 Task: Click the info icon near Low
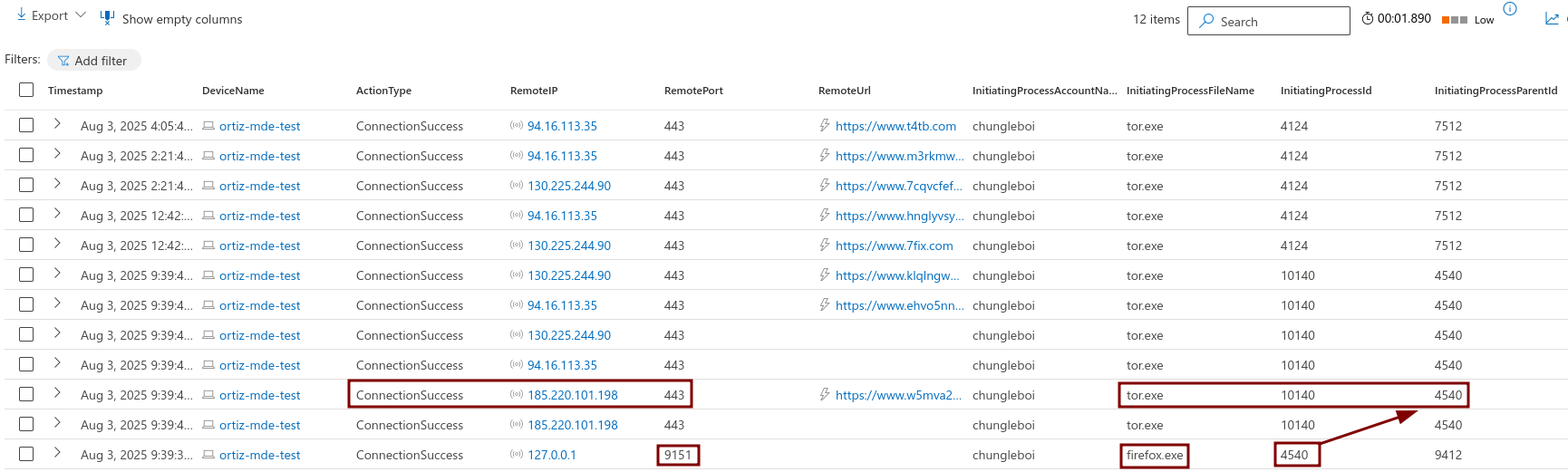point(1509,9)
